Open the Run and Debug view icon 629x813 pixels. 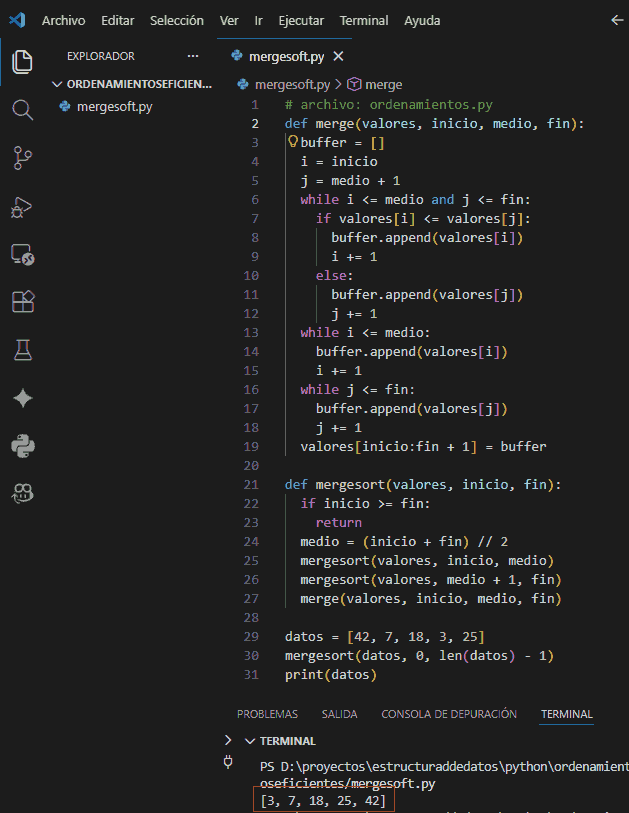[22, 207]
